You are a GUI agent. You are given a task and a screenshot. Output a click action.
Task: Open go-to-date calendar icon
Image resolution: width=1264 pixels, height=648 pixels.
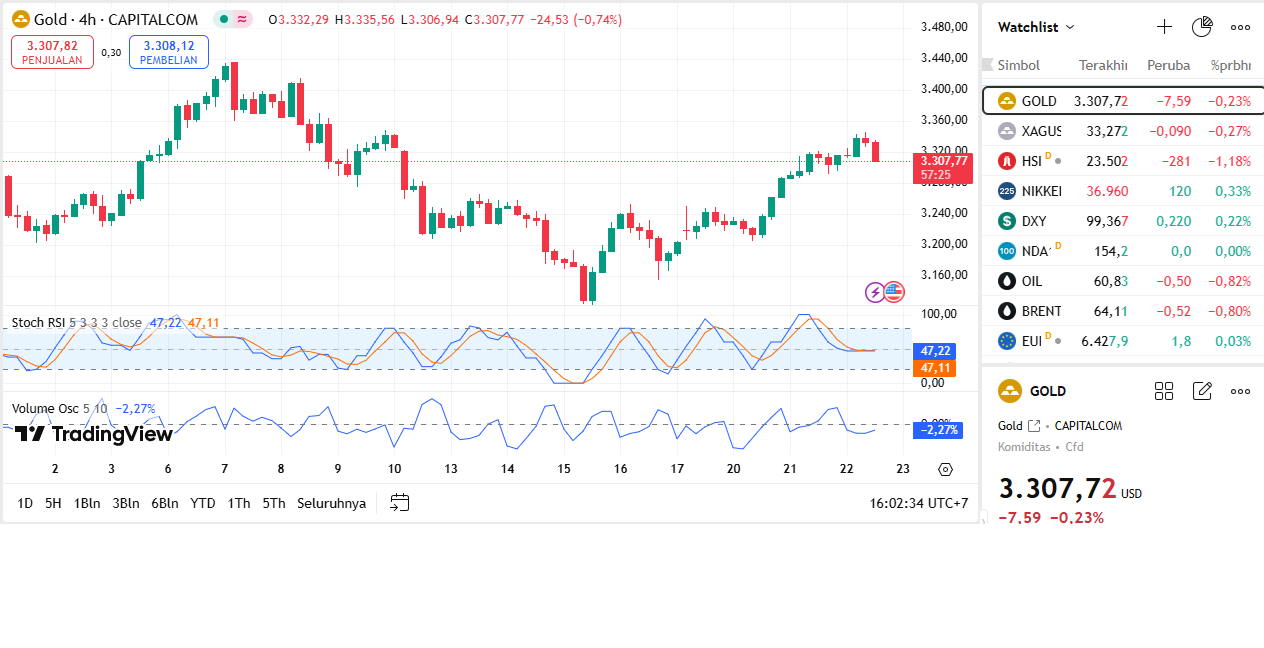[400, 503]
